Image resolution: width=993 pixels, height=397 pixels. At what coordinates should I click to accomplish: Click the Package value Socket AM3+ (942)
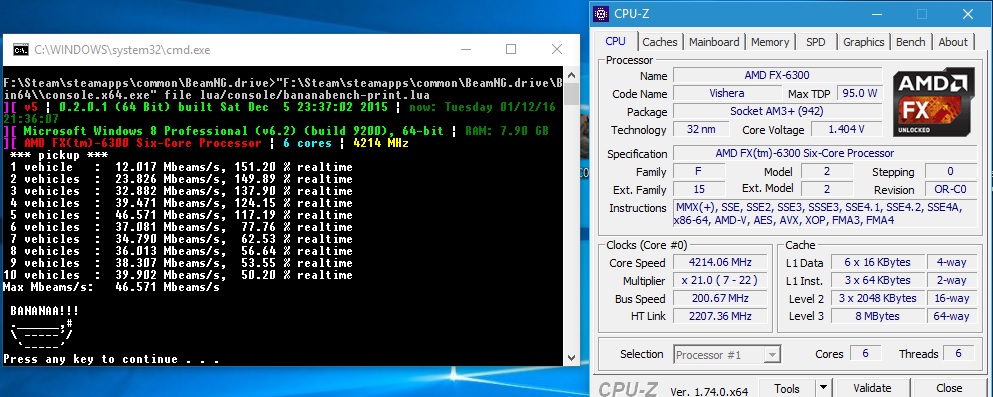(x=777, y=111)
